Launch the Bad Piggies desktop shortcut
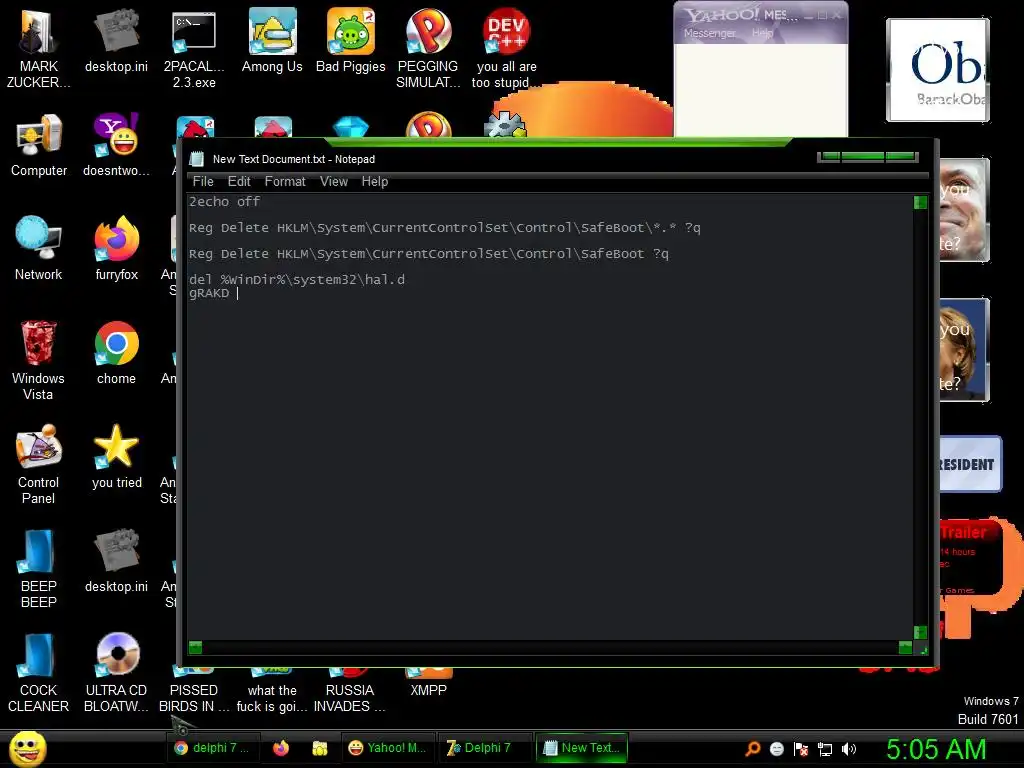Viewport: 1024px width, 768px height. click(x=351, y=40)
